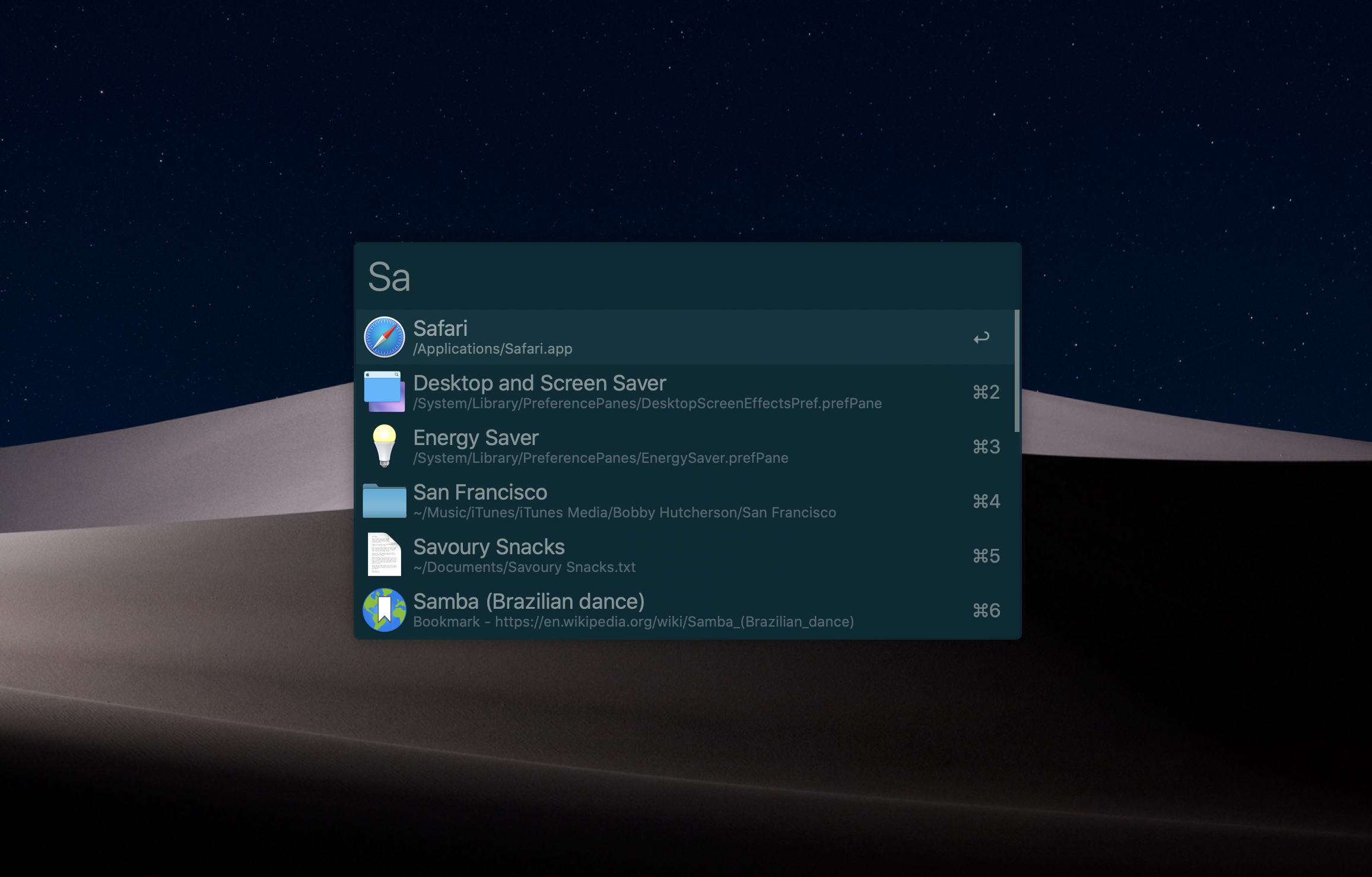Click the San Francisco folder icon

(384, 501)
